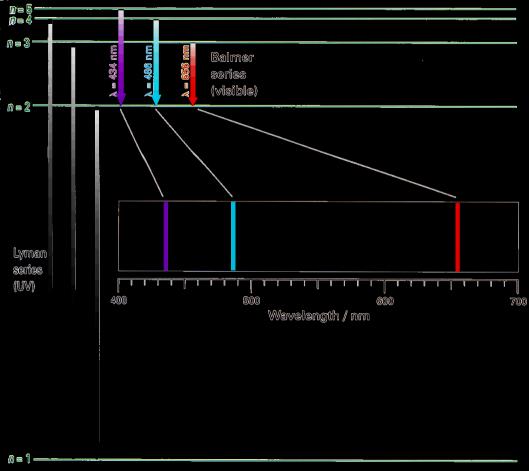The width and height of the screenshot is (529, 471).
Task: Click the cyan 486 nm transition arrow
Action: (156, 63)
